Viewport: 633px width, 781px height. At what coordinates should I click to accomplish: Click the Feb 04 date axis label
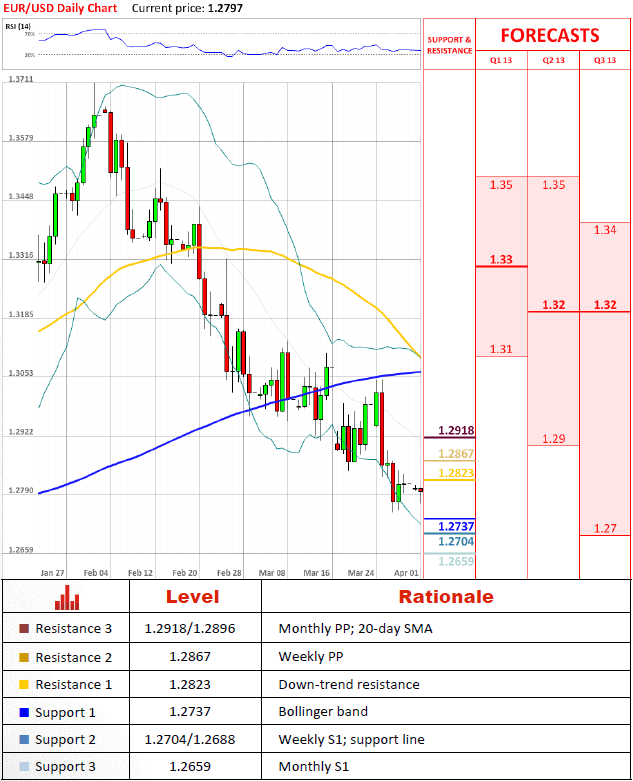pyautogui.click(x=96, y=573)
